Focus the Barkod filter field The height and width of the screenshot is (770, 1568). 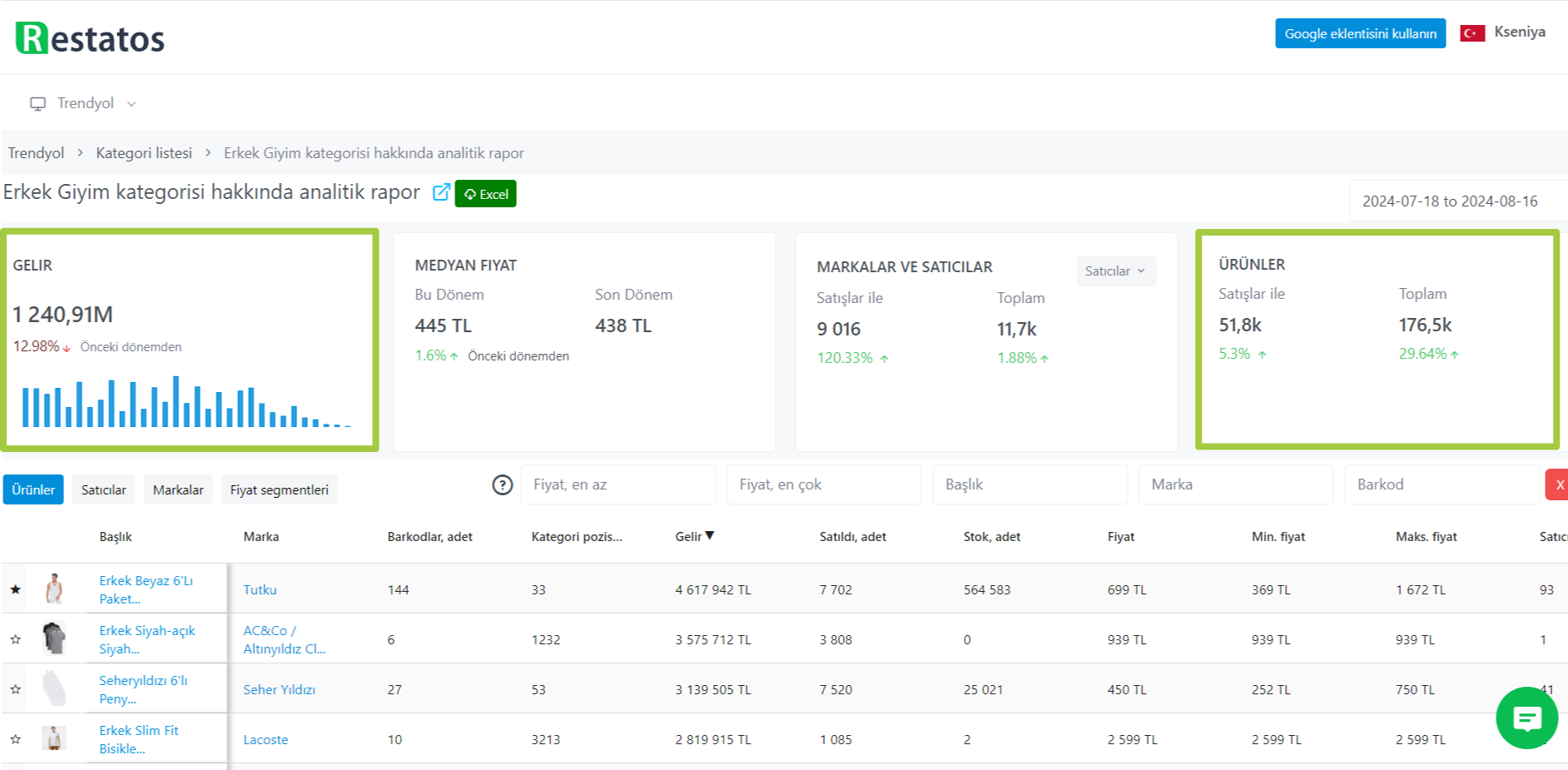pyautogui.click(x=1442, y=484)
